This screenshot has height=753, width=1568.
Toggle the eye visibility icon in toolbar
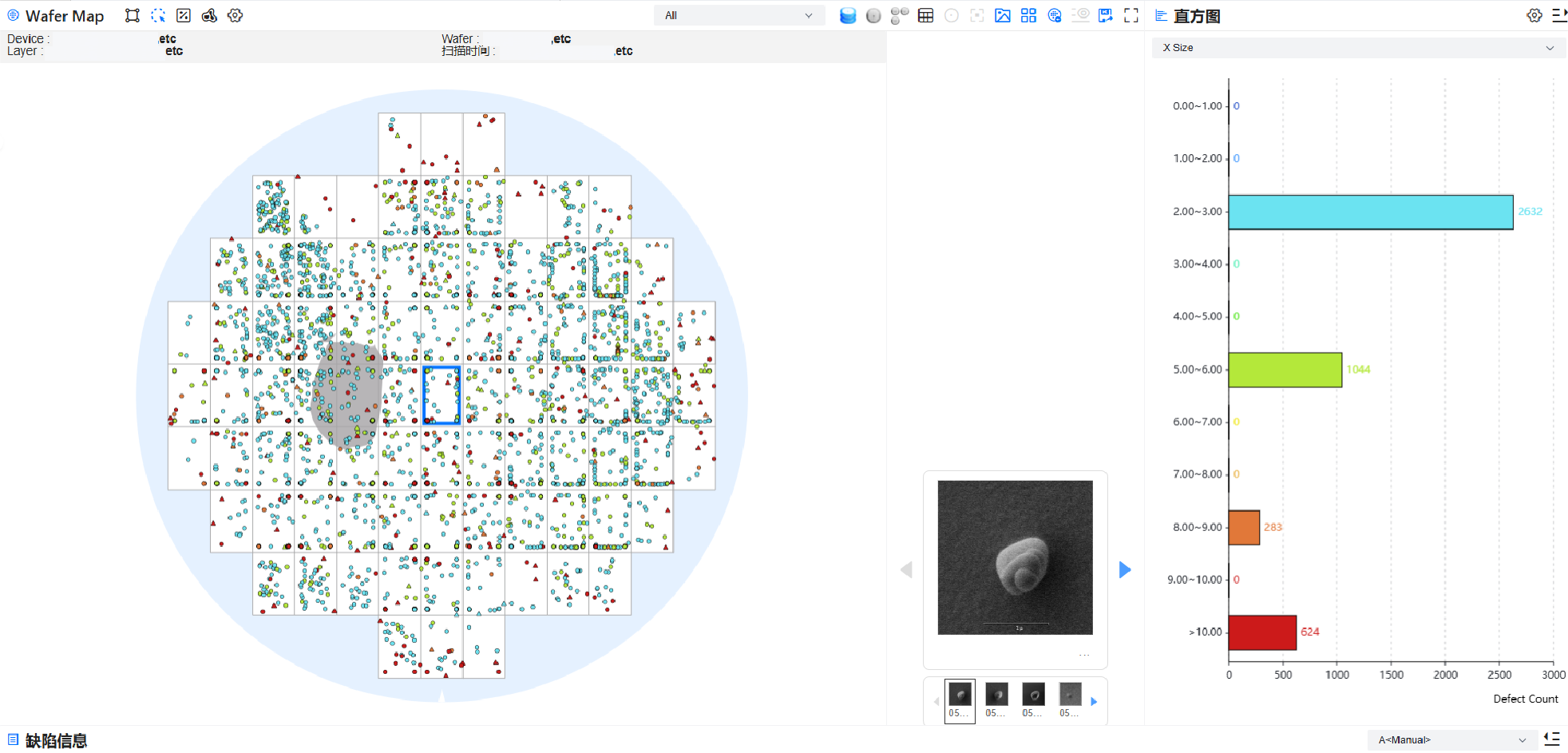(x=1080, y=15)
